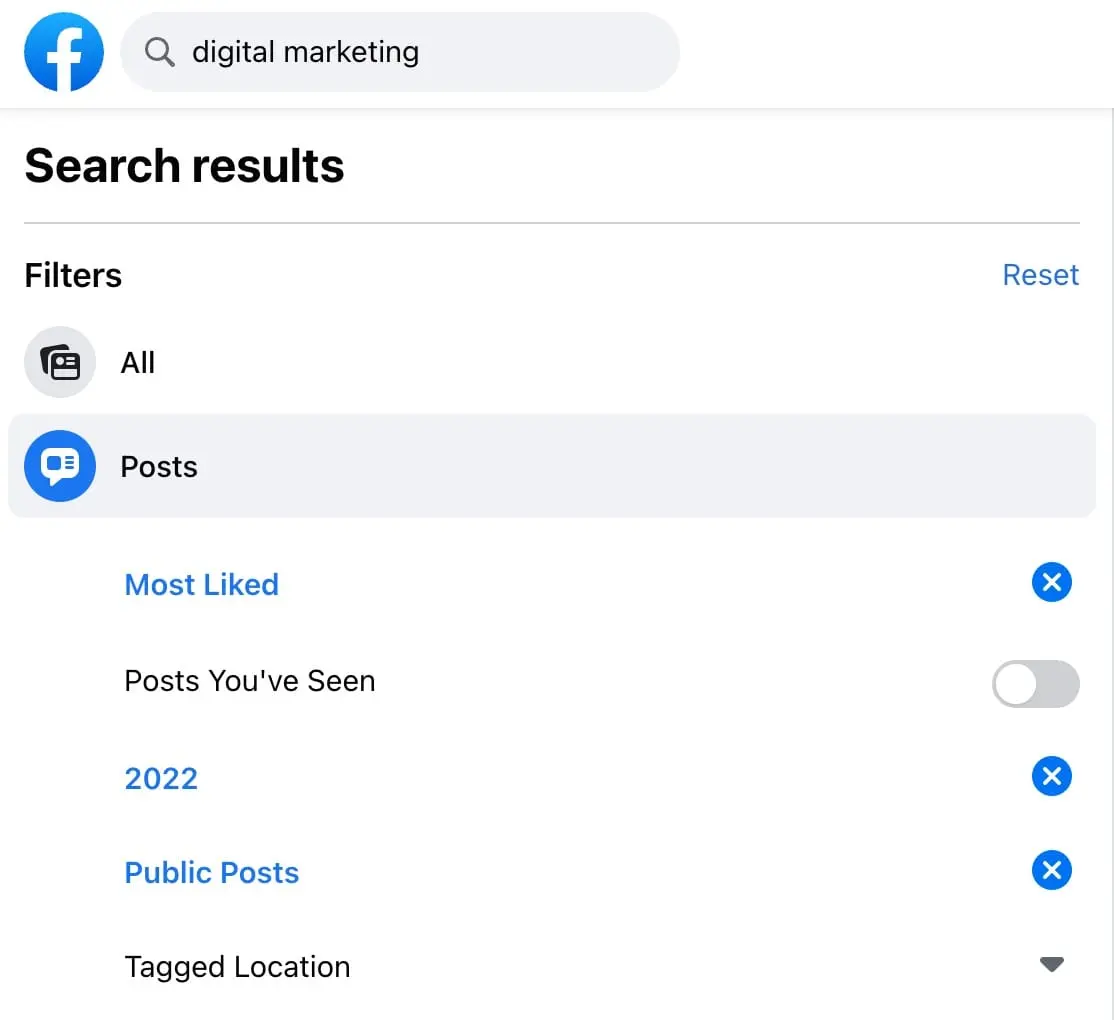The image size is (1114, 1020).
Task: Clear the 2022 date filter
Action: (x=1051, y=776)
